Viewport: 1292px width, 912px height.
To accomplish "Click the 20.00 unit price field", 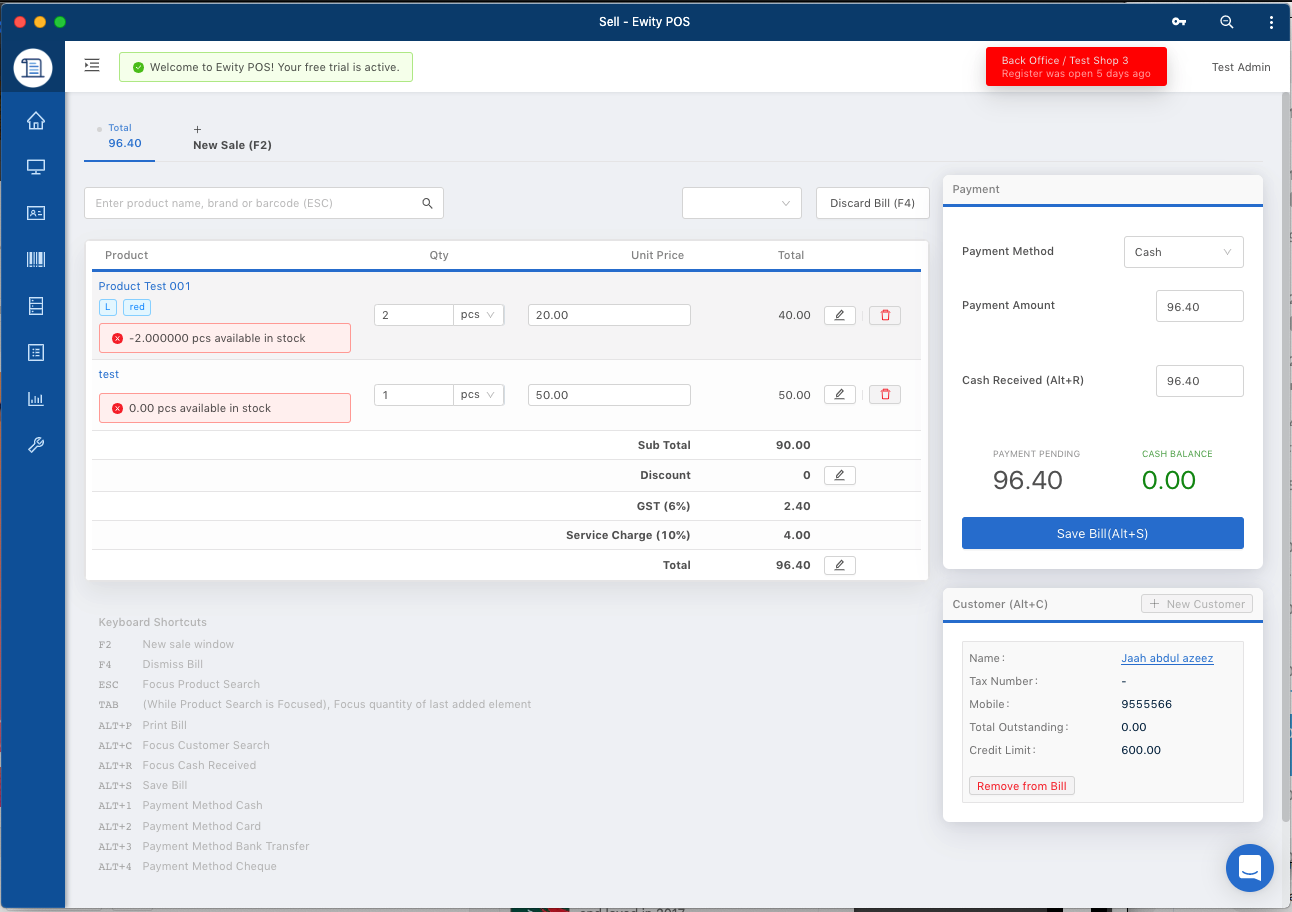I will (609, 315).
